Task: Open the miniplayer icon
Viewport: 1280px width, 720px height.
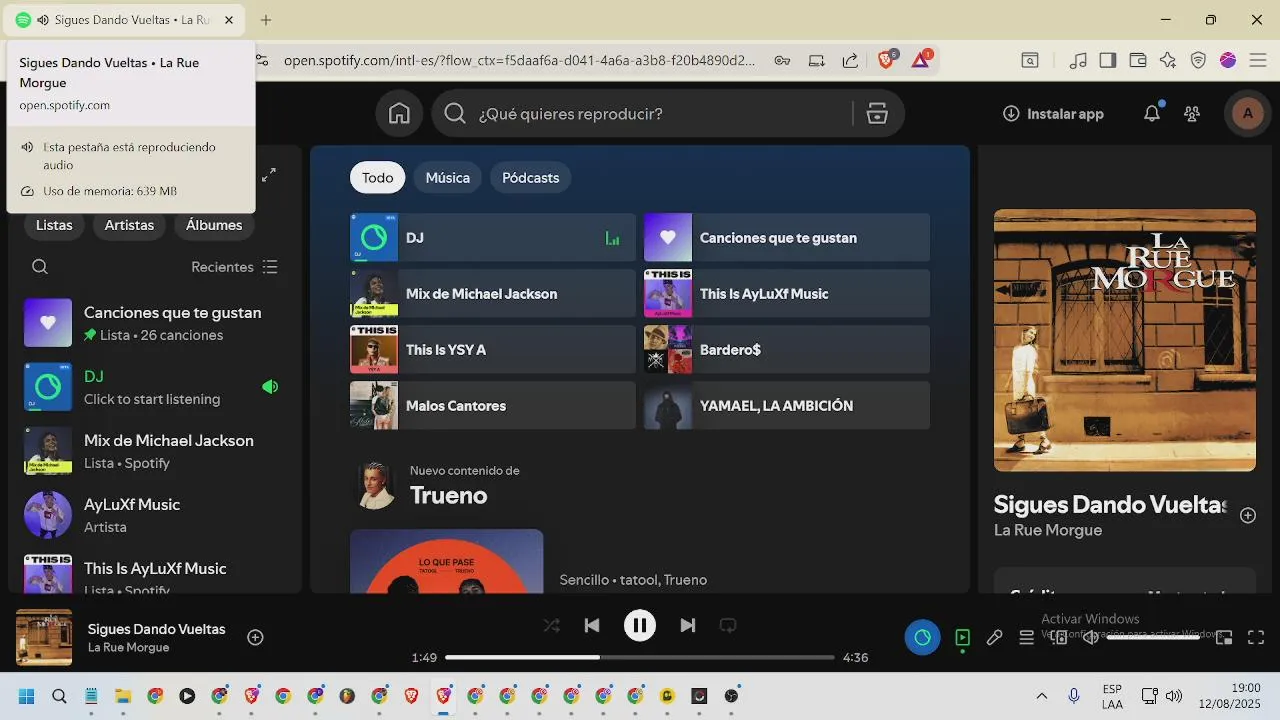Action: 1224,637
